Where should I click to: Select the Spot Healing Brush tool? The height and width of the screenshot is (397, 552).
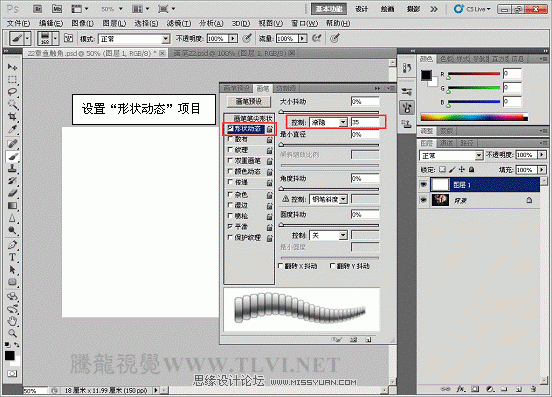click(x=12, y=144)
